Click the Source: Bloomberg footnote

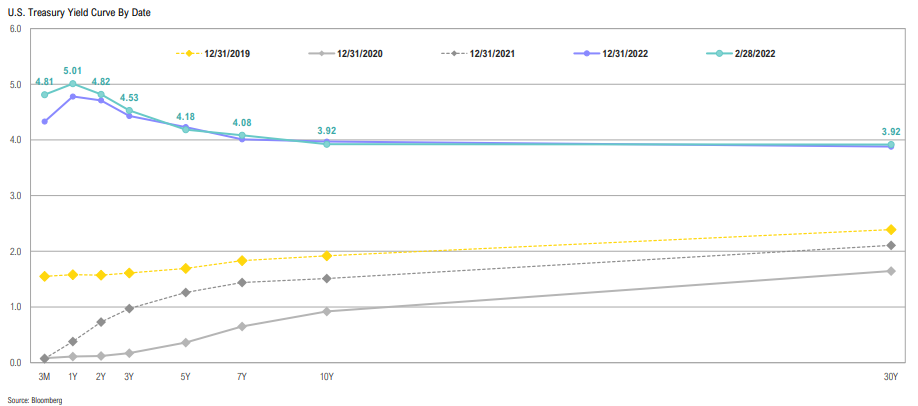pyautogui.click(x=35, y=399)
